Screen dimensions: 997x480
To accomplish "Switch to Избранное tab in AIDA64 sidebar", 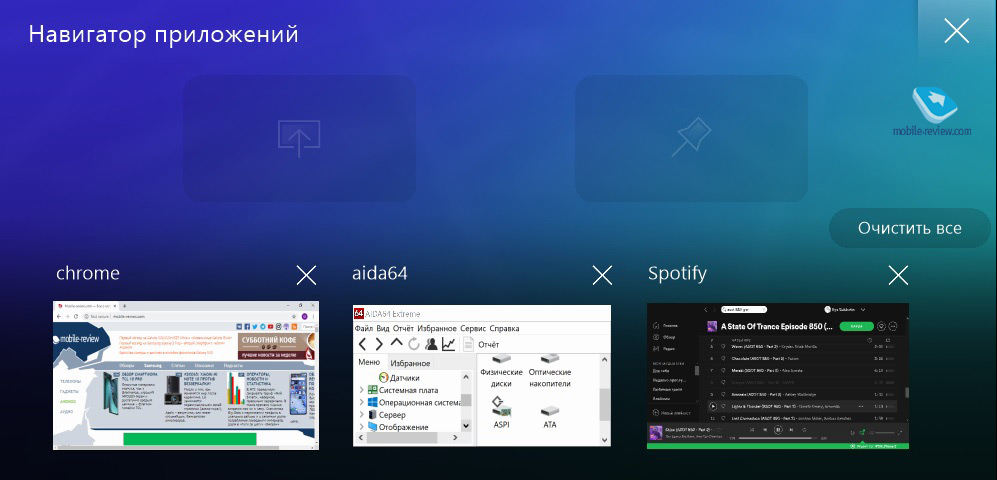I will pyautogui.click(x=410, y=364).
